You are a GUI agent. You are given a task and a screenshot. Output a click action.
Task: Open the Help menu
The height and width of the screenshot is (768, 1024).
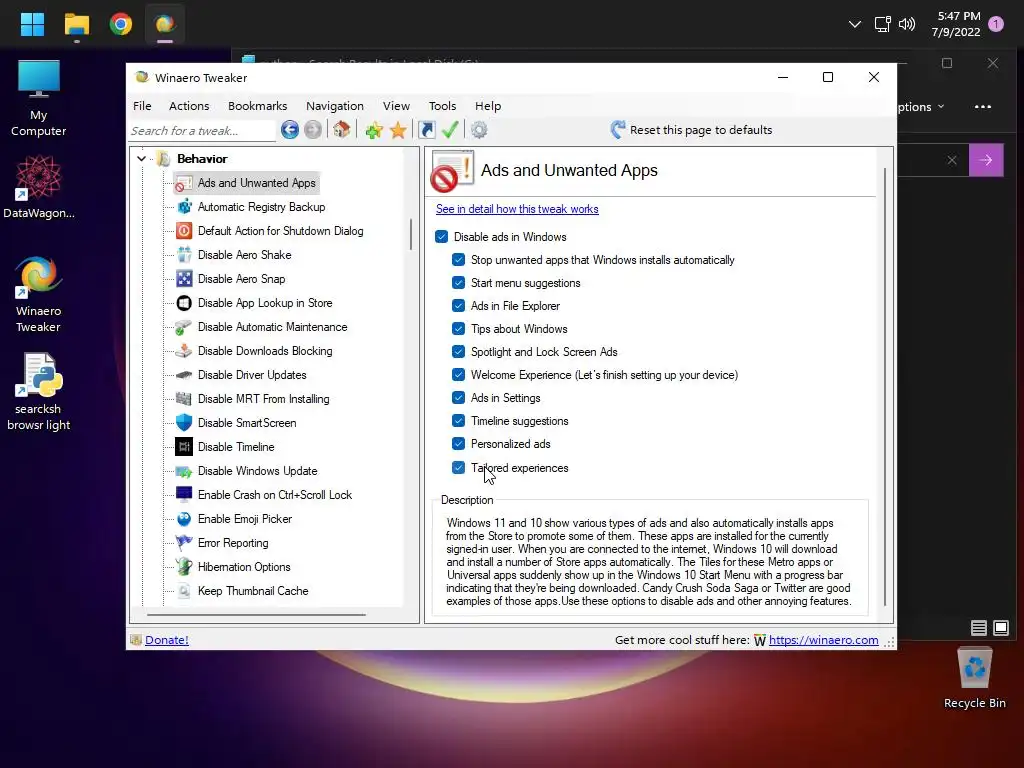pyautogui.click(x=488, y=106)
